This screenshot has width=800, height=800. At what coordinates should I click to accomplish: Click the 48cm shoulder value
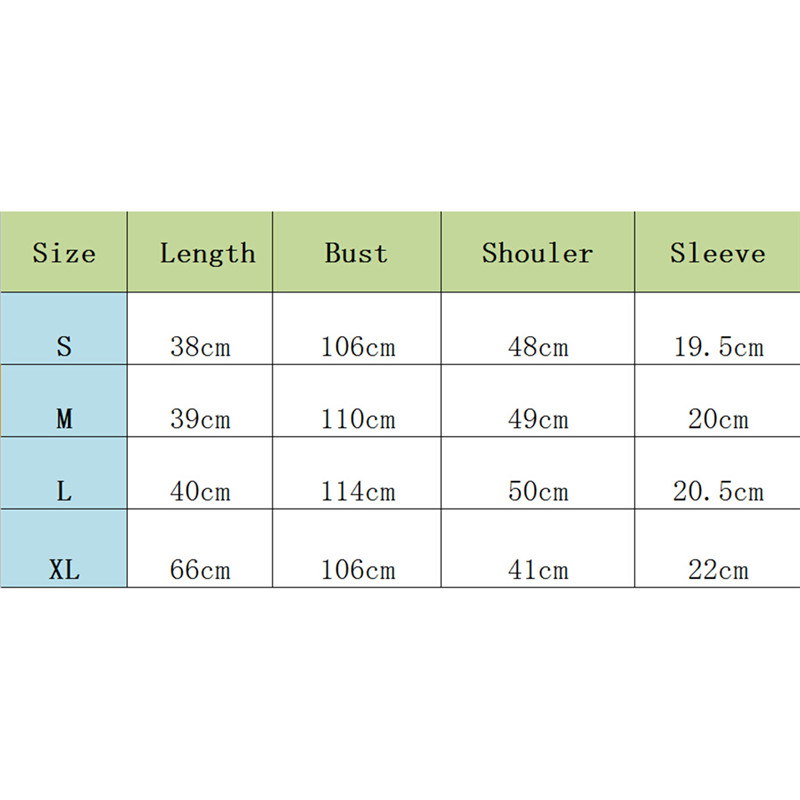538,347
